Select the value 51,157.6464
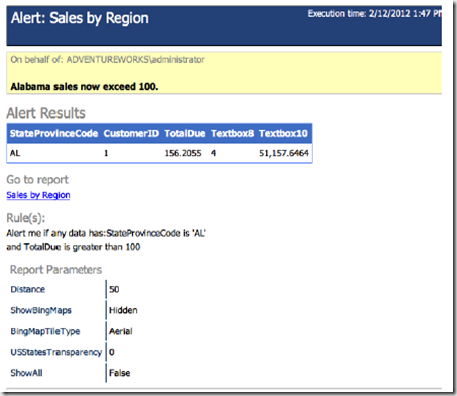457x396 pixels. click(284, 153)
